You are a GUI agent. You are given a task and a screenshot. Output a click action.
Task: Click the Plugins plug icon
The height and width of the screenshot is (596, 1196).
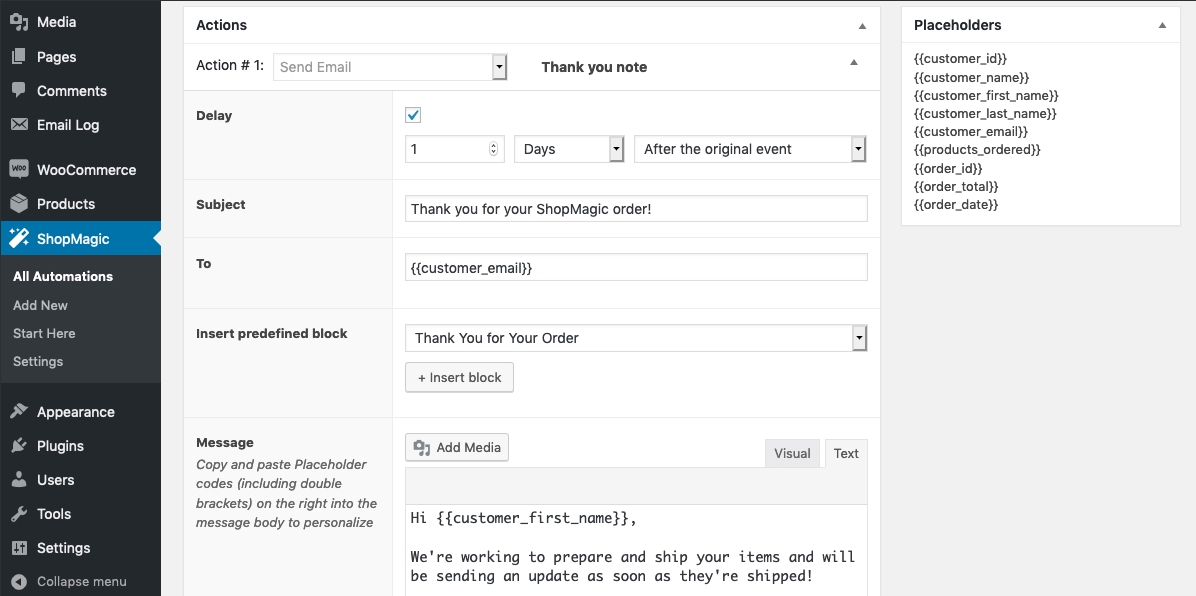[x=19, y=446]
